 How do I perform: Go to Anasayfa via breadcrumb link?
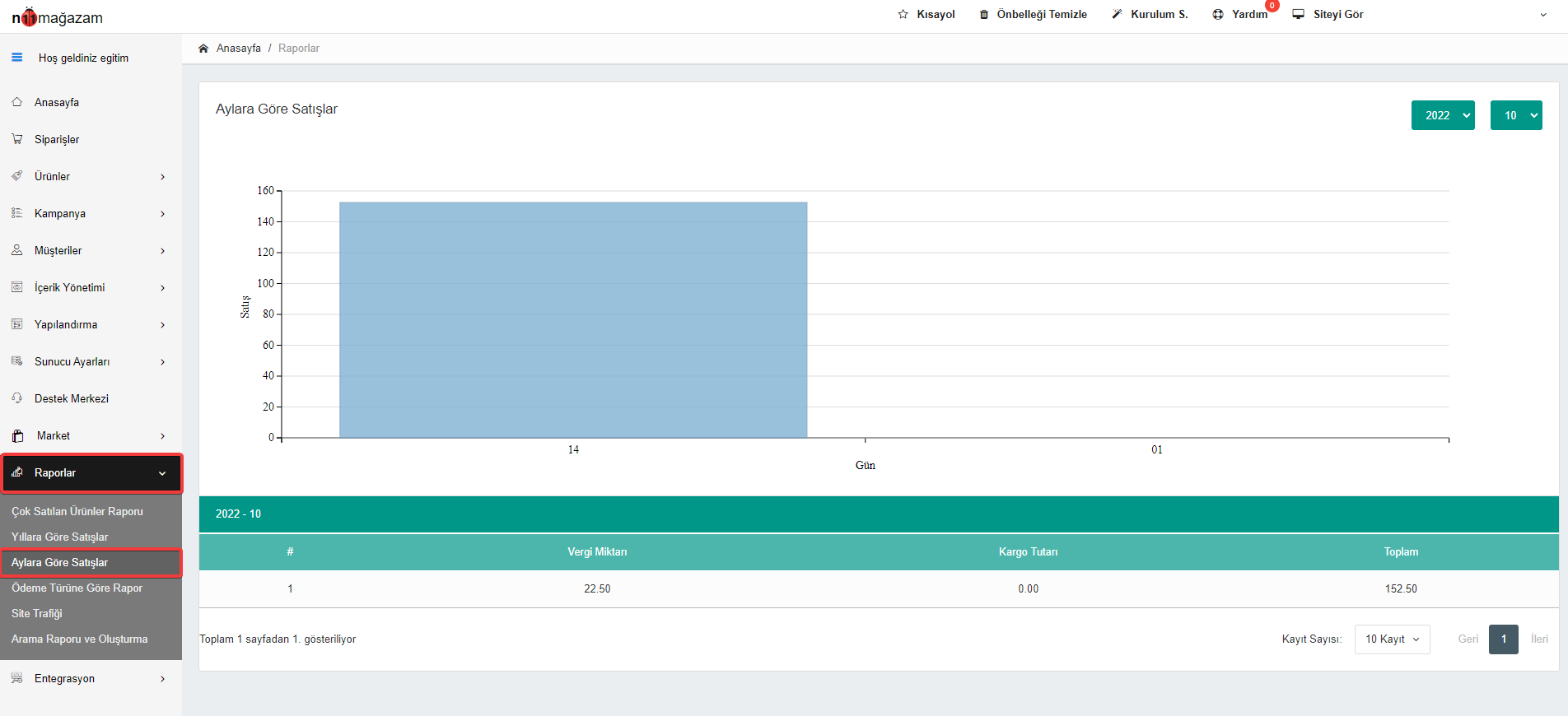239,48
